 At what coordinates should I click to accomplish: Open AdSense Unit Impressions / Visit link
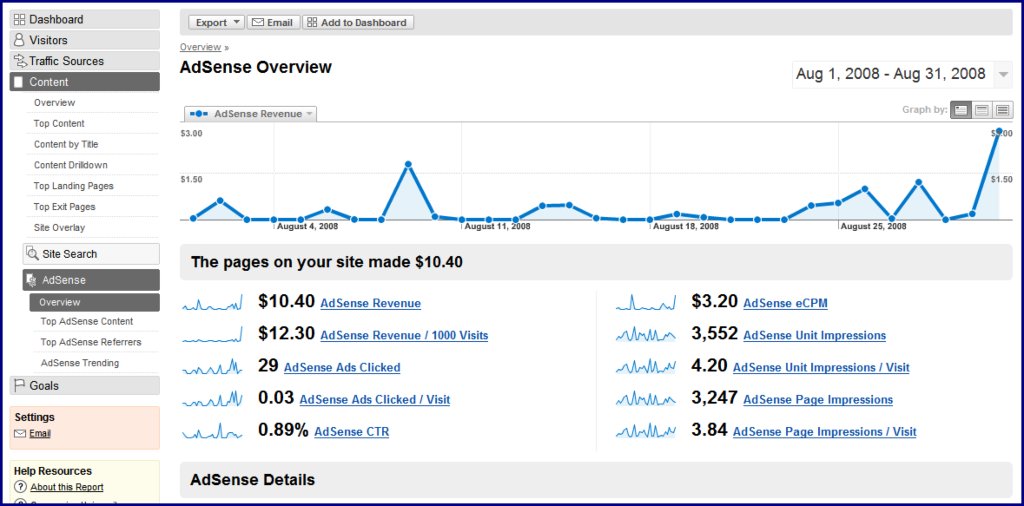[x=822, y=368]
